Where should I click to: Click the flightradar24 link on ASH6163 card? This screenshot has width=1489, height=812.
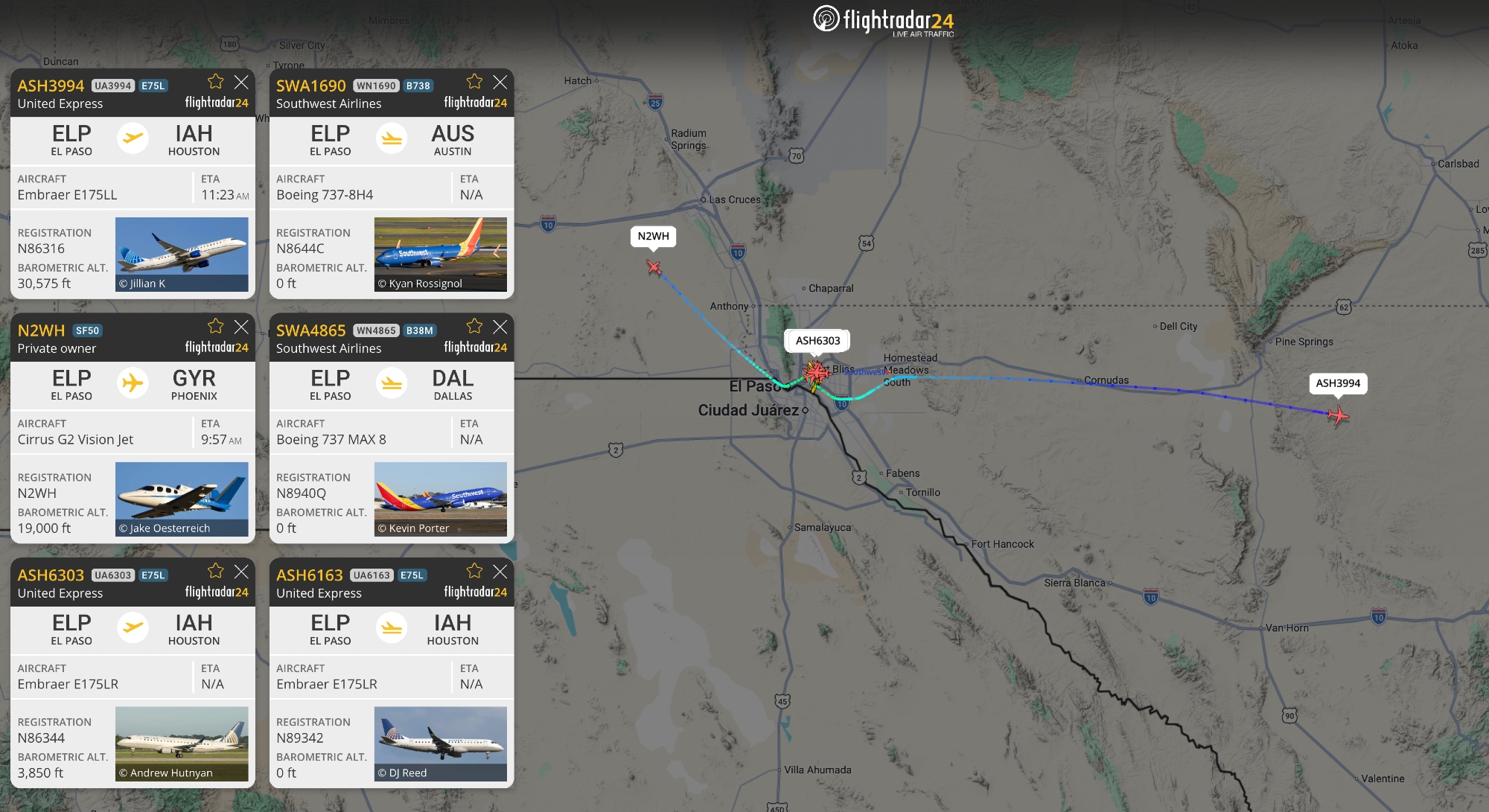click(475, 592)
